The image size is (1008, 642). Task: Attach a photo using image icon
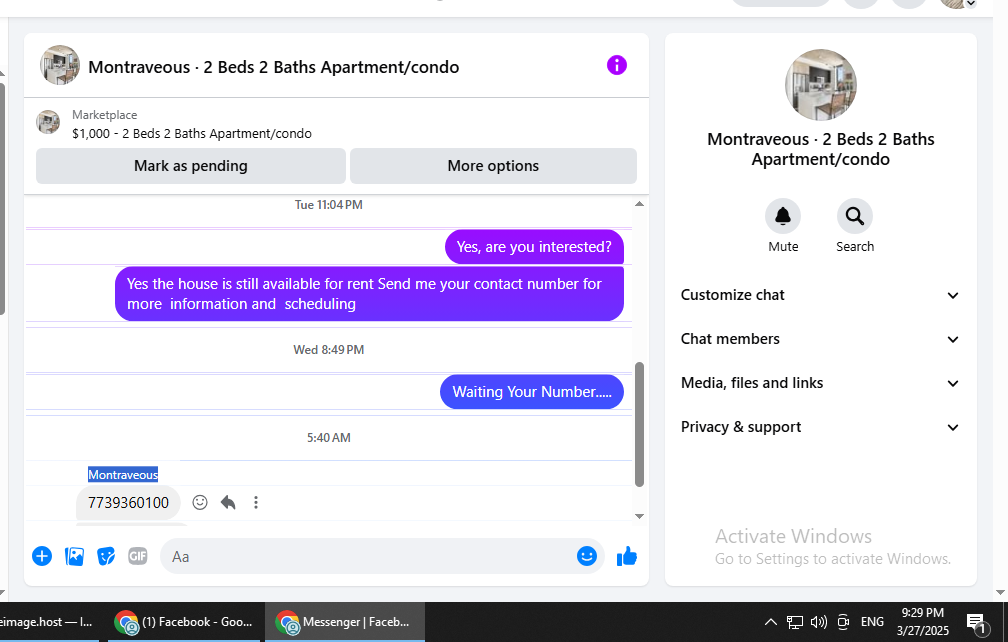(x=74, y=556)
